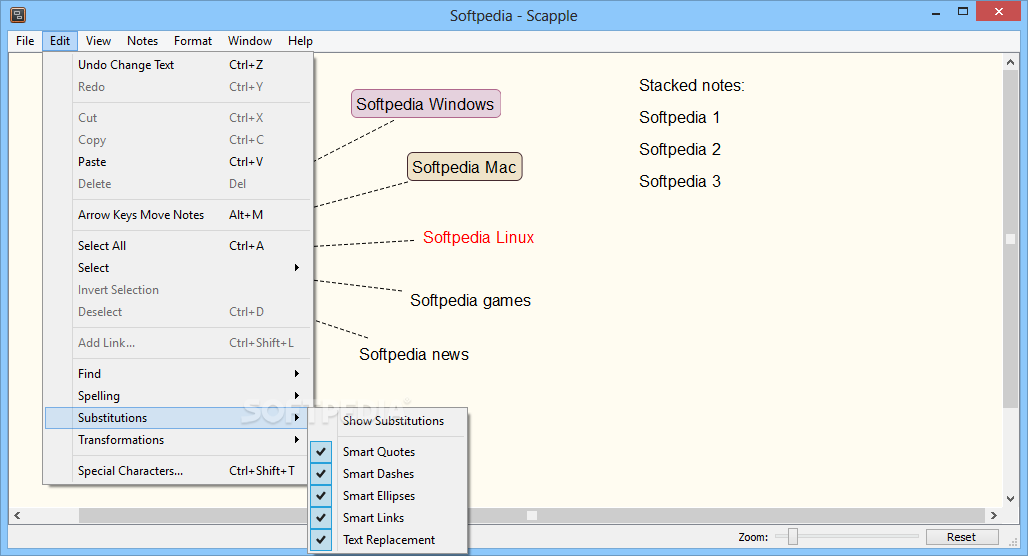This screenshot has height=556, width=1028.
Task: Choose Undo Change Text
Action: click(178, 65)
